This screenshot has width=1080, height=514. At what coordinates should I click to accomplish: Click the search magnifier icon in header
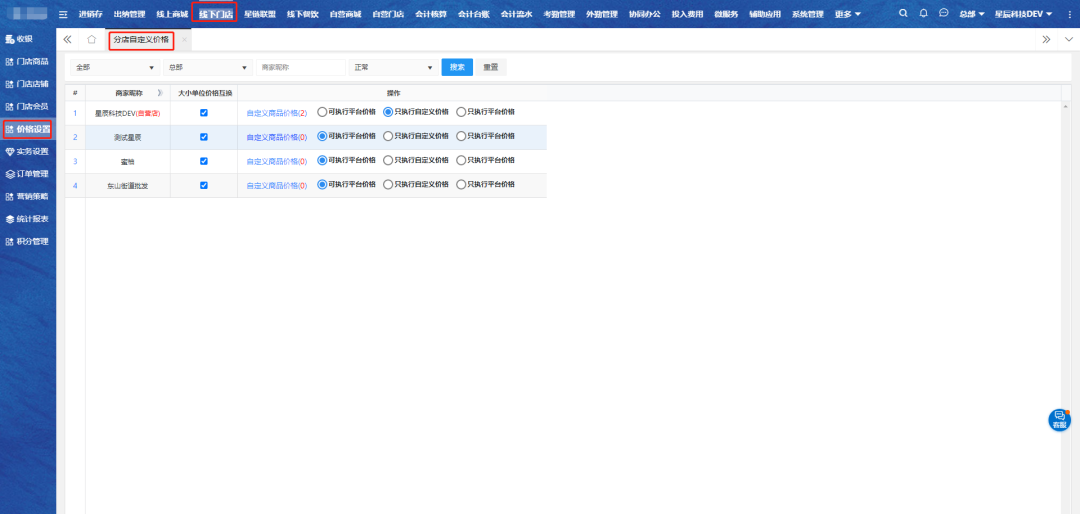904,14
